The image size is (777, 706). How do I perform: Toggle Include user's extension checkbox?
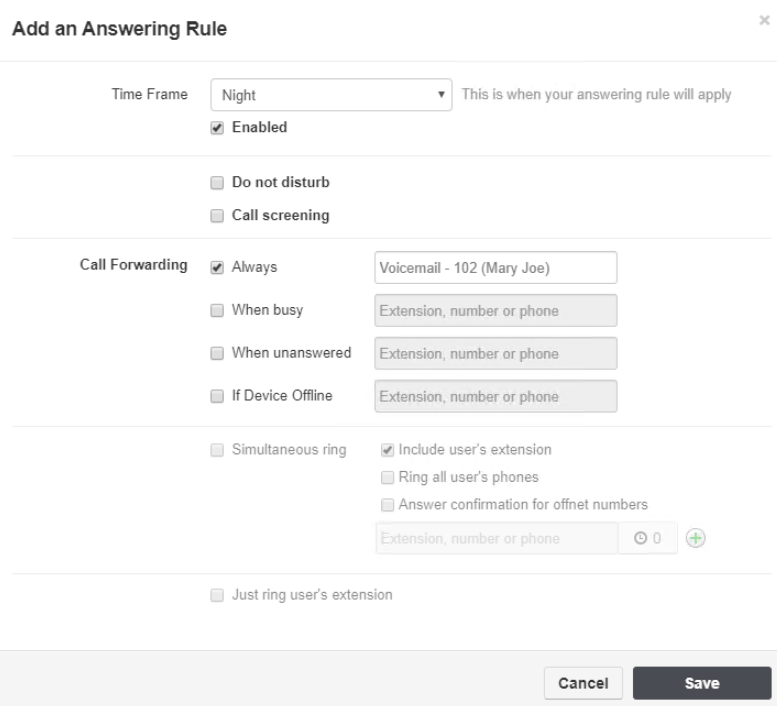(x=387, y=450)
